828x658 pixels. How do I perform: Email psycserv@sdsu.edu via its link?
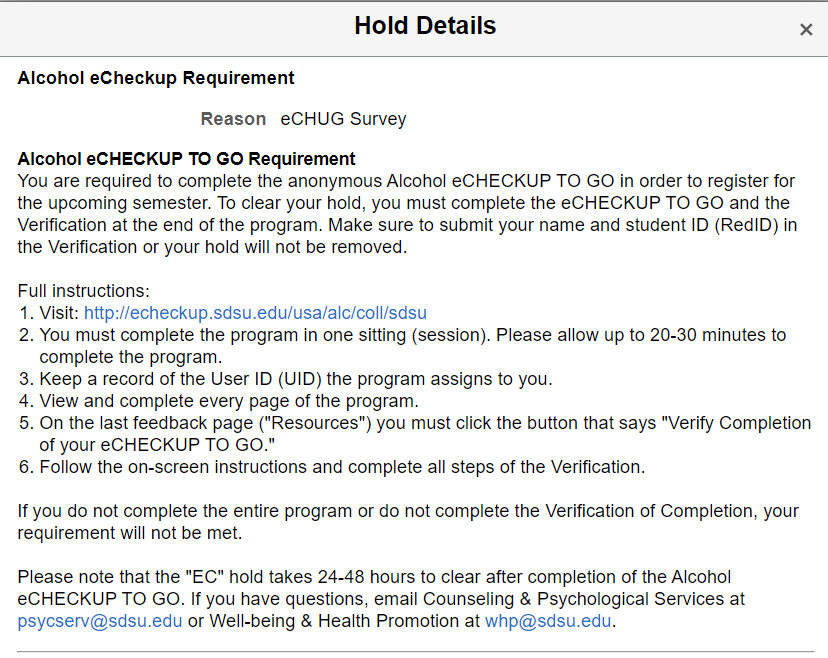point(100,621)
